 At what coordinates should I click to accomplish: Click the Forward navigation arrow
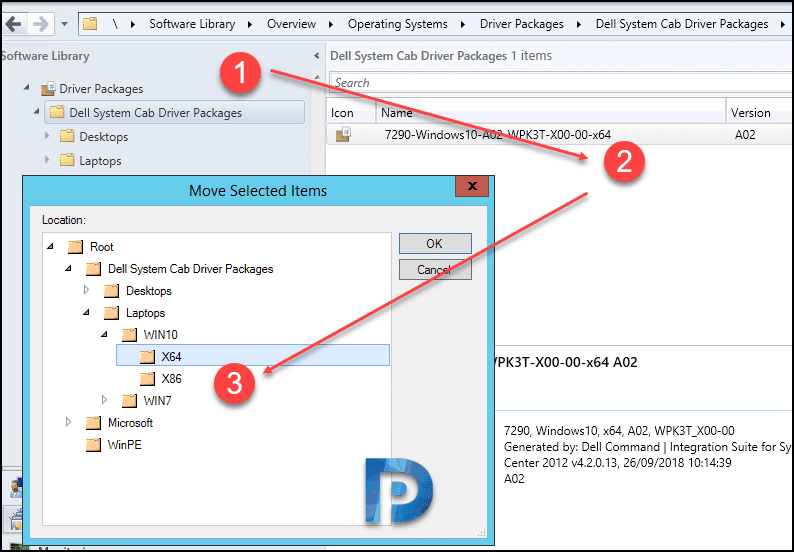[41, 23]
